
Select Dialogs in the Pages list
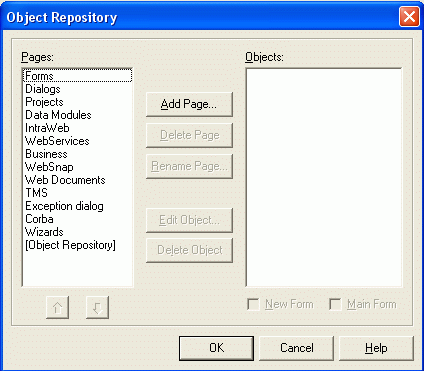point(77,89)
